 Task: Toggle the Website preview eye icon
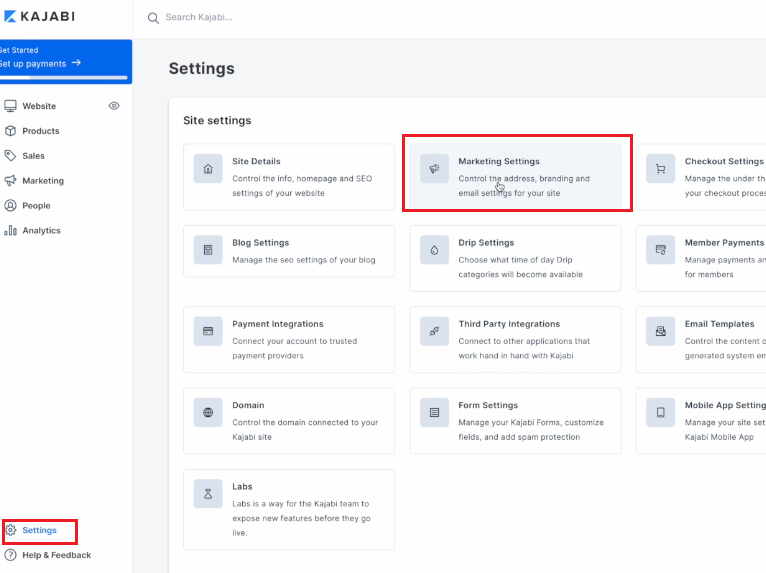click(114, 106)
